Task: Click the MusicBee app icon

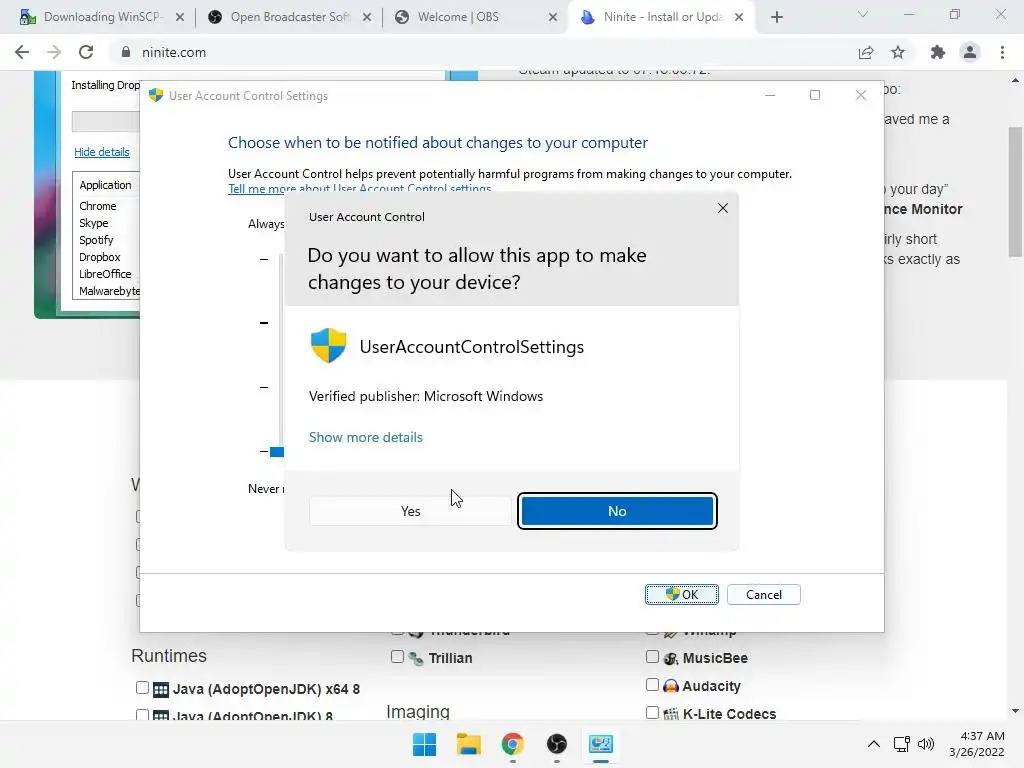Action: 671,658
